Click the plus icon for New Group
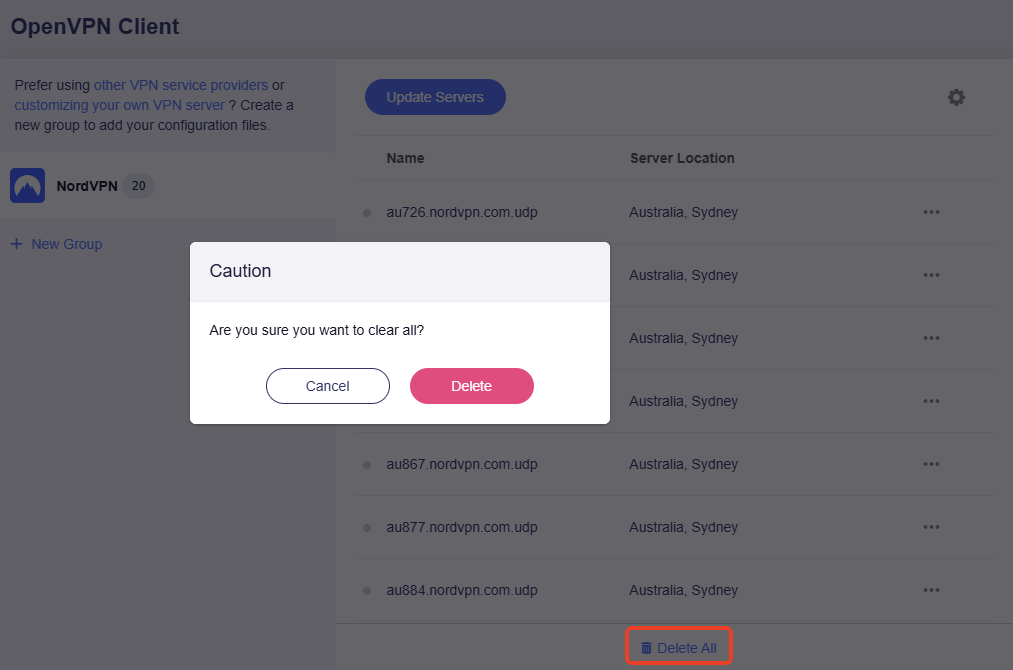 coord(16,244)
